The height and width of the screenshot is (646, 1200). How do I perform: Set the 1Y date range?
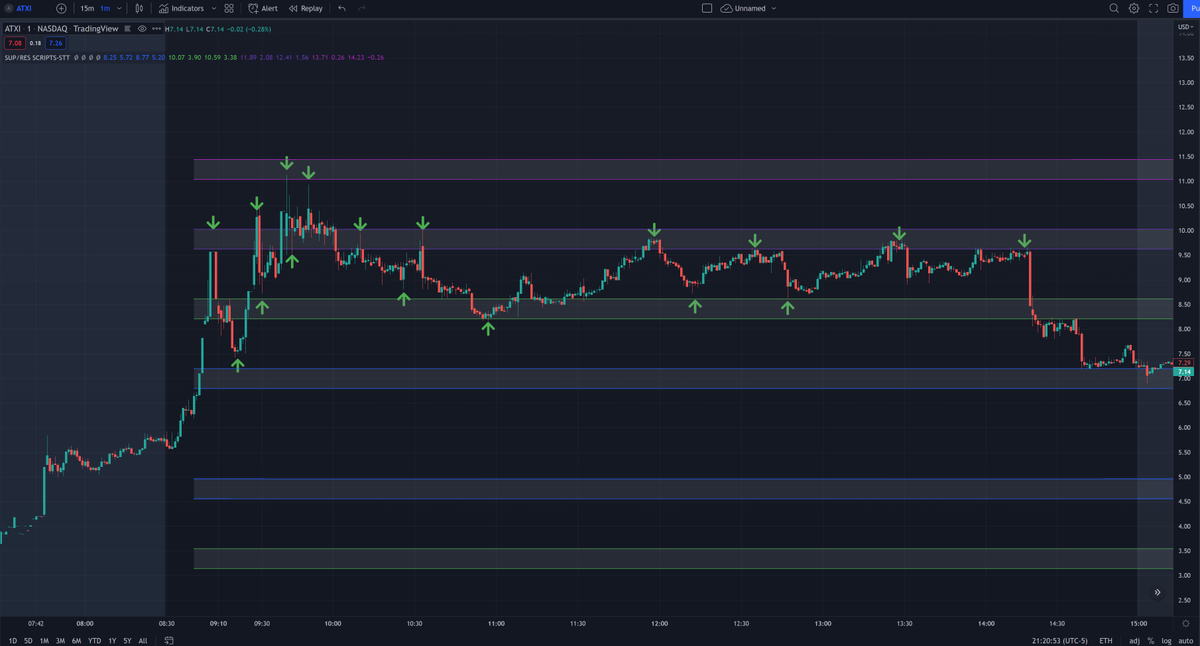click(112, 640)
